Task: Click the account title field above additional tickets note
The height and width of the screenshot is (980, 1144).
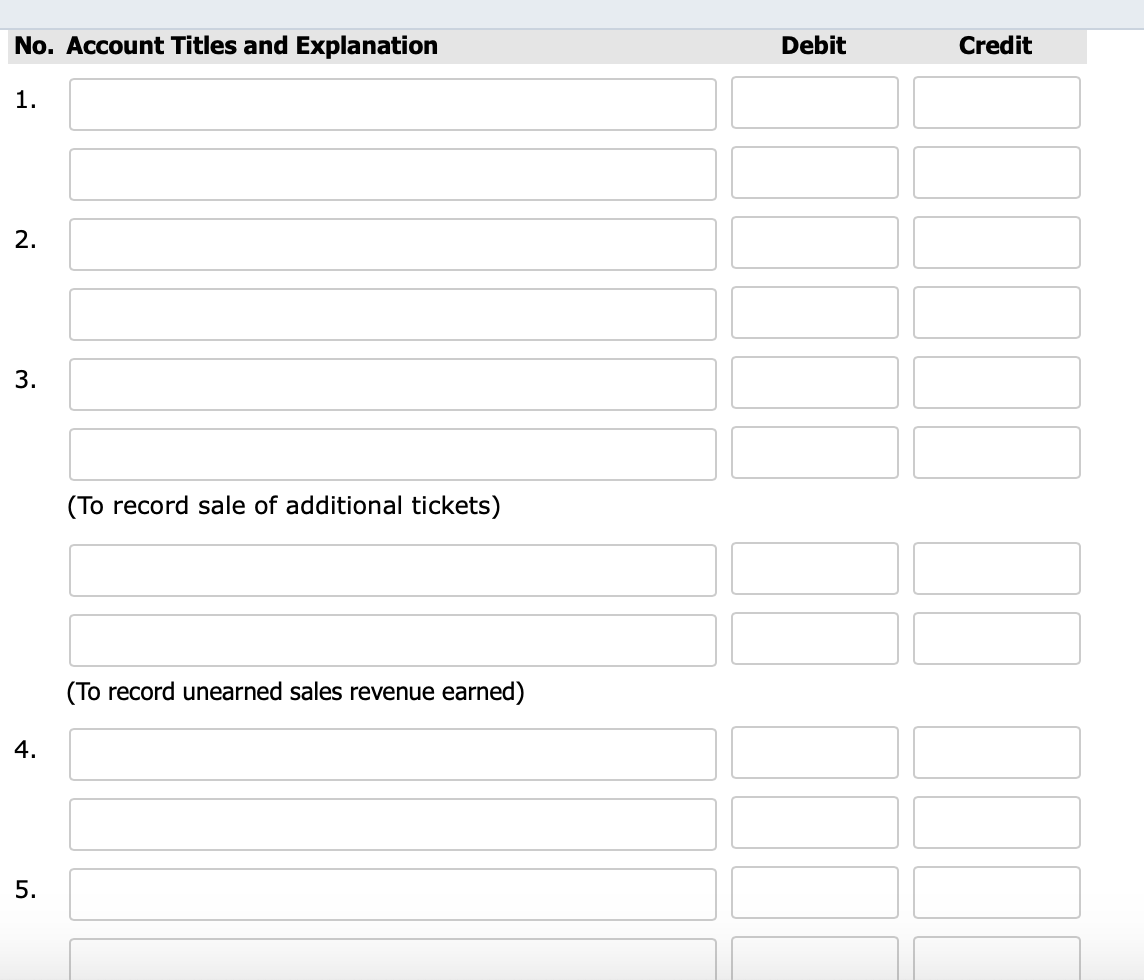Action: click(392, 453)
